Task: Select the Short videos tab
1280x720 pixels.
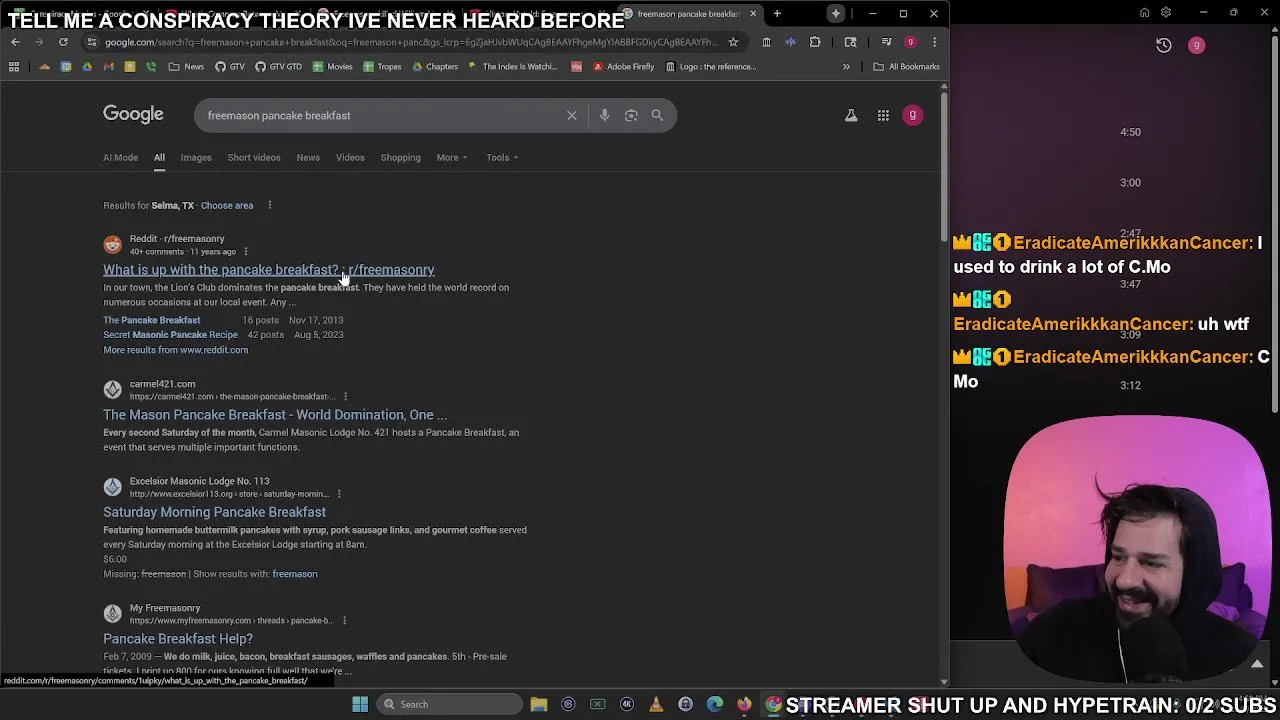Action: click(x=254, y=157)
